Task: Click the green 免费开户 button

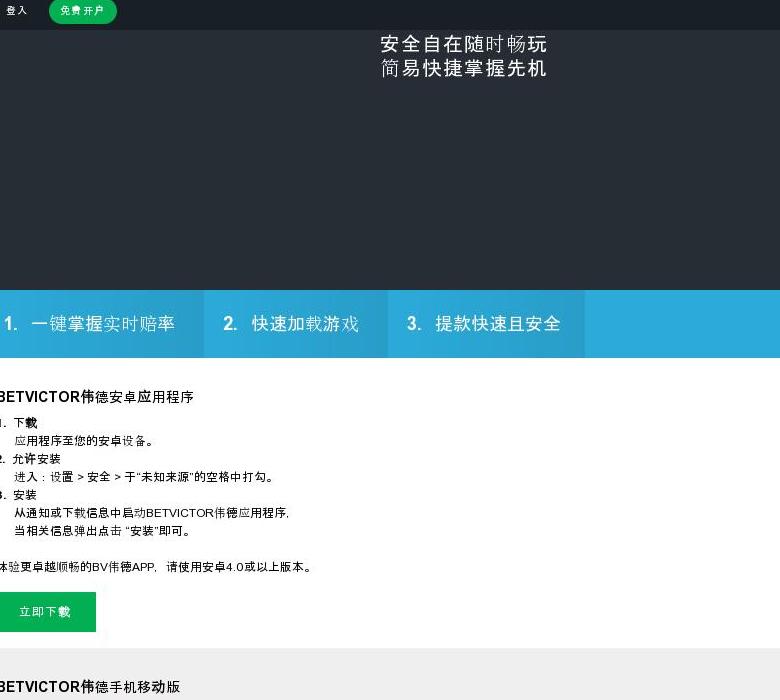Action: click(x=83, y=10)
